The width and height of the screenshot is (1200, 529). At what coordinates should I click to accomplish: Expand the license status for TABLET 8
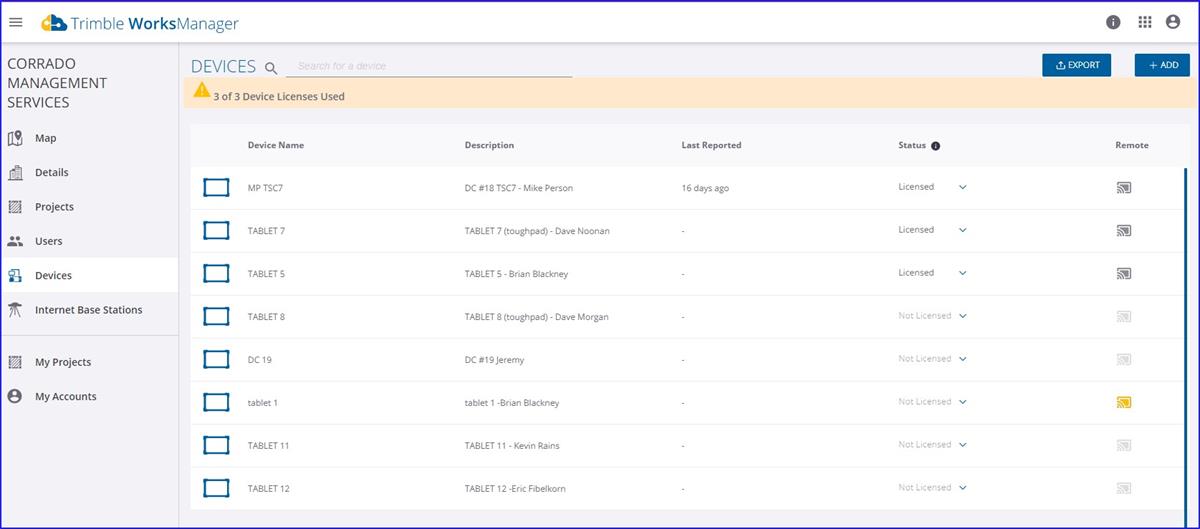coord(962,317)
